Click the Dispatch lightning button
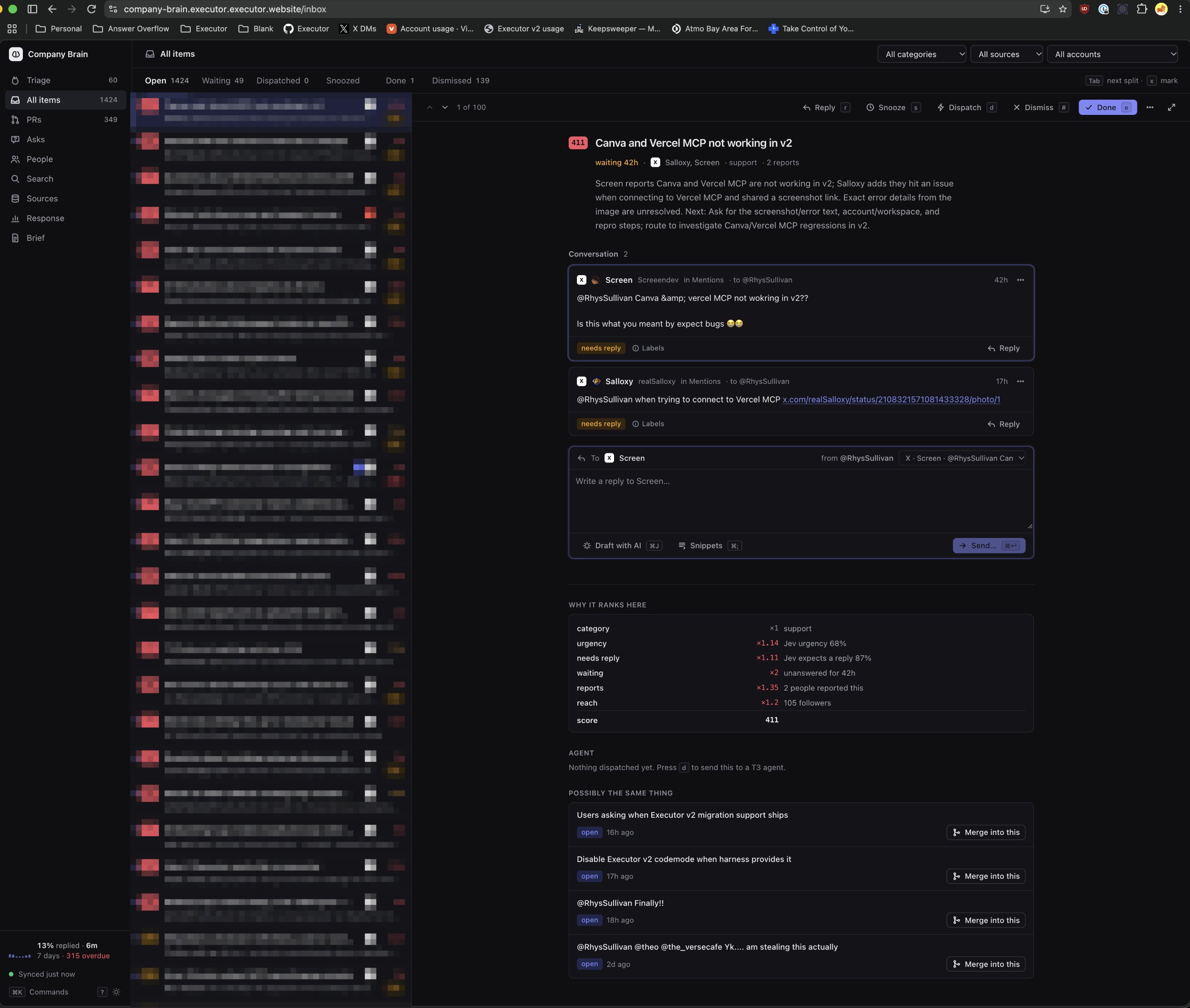 pos(966,107)
